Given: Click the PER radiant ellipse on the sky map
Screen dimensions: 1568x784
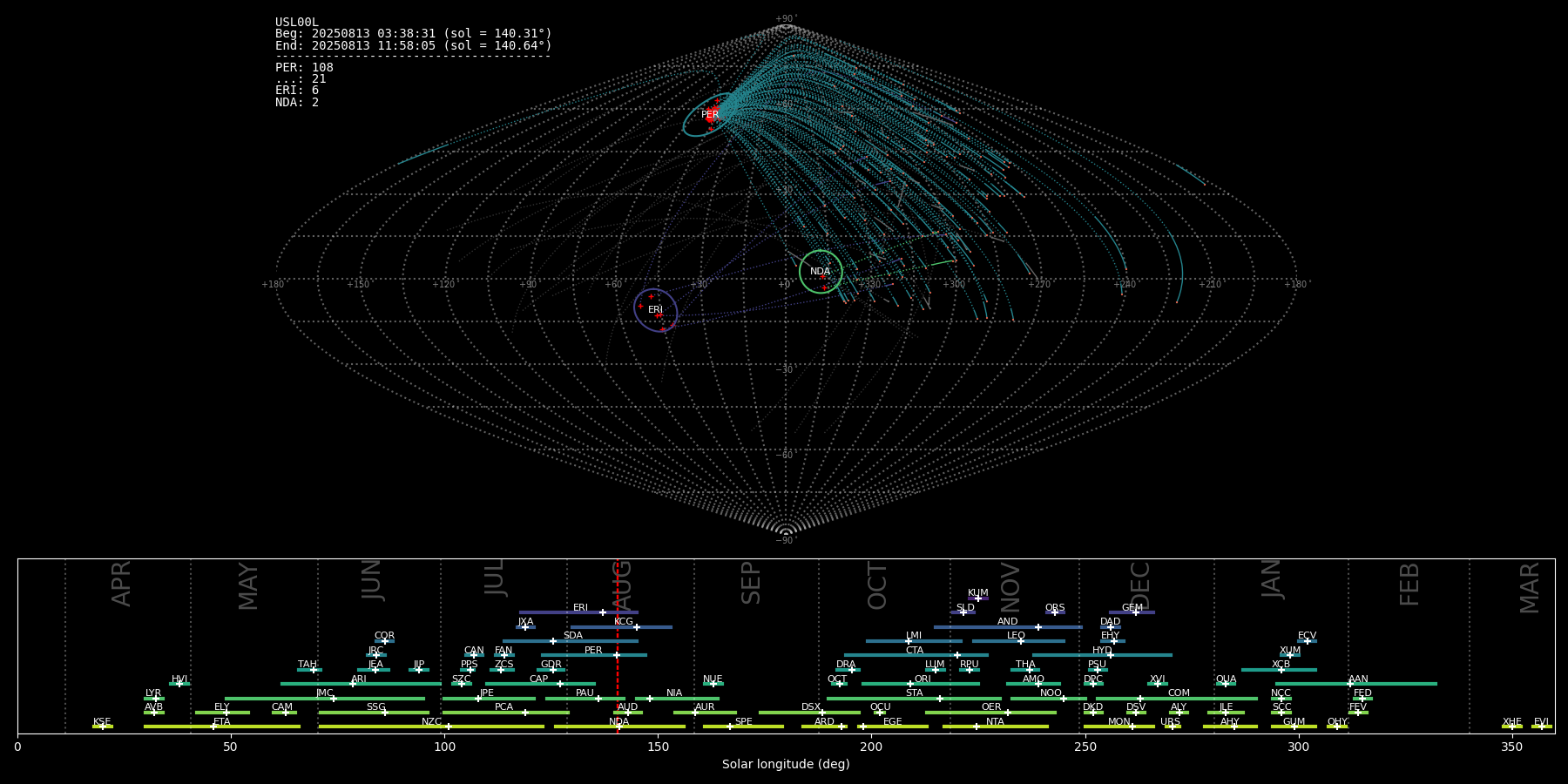Looking at the screenshot, I should coord(708,115).
